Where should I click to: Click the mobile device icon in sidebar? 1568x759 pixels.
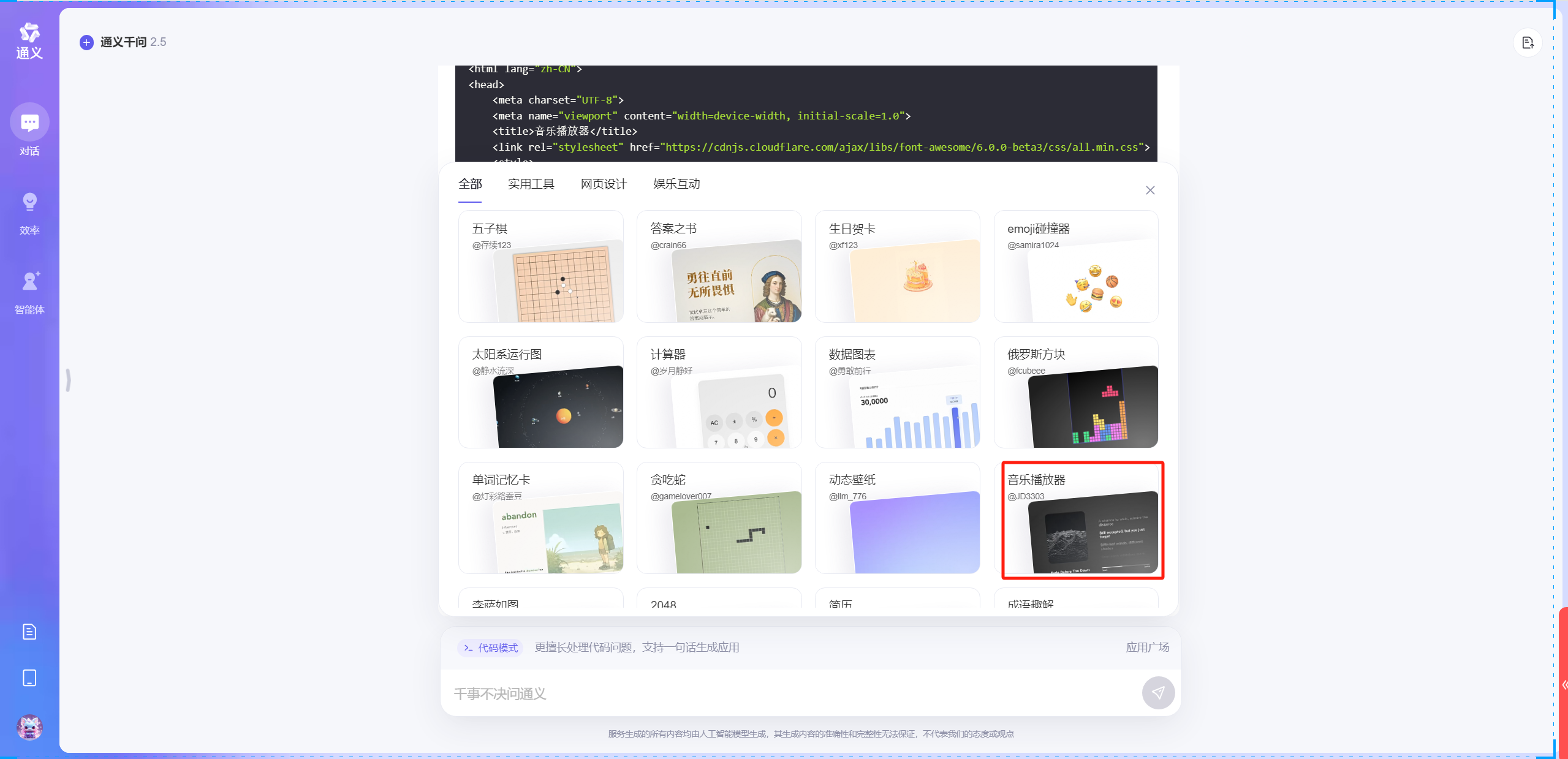pyautogui.click(x=29, y=678)
